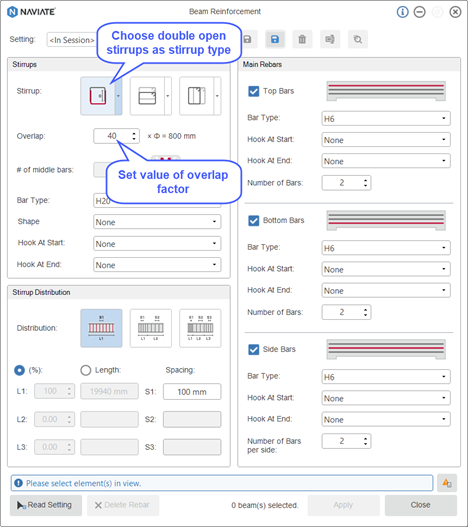Open Bottom Bars Hook At End dropdown

pyautogui.click(x=386, y=290)
